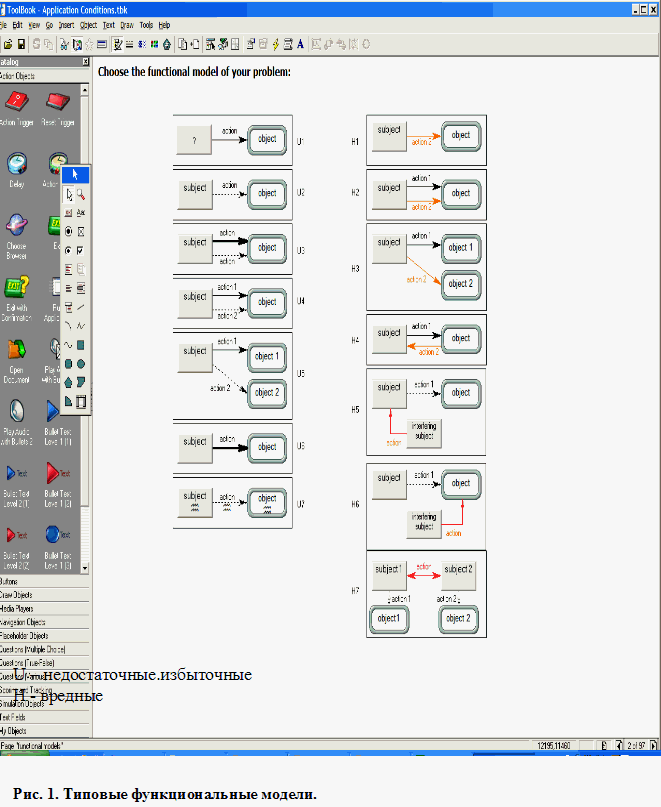Image resolution: width=661 pixels, height=807 pixels.
Task: Expand the Media Players catalog category
Action: (x=44, y=609)
